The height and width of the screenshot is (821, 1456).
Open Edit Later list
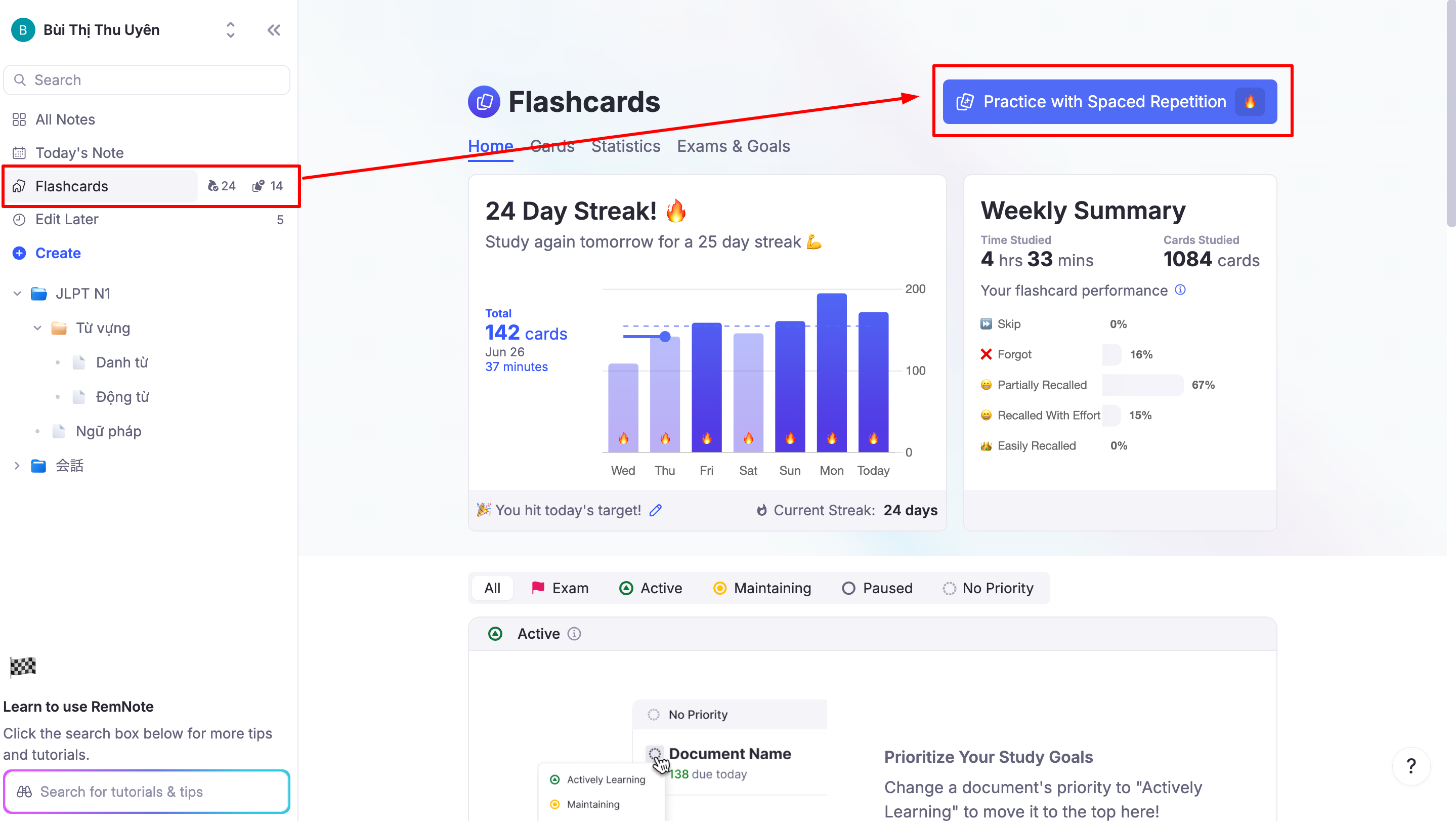(x=148, y=219)
